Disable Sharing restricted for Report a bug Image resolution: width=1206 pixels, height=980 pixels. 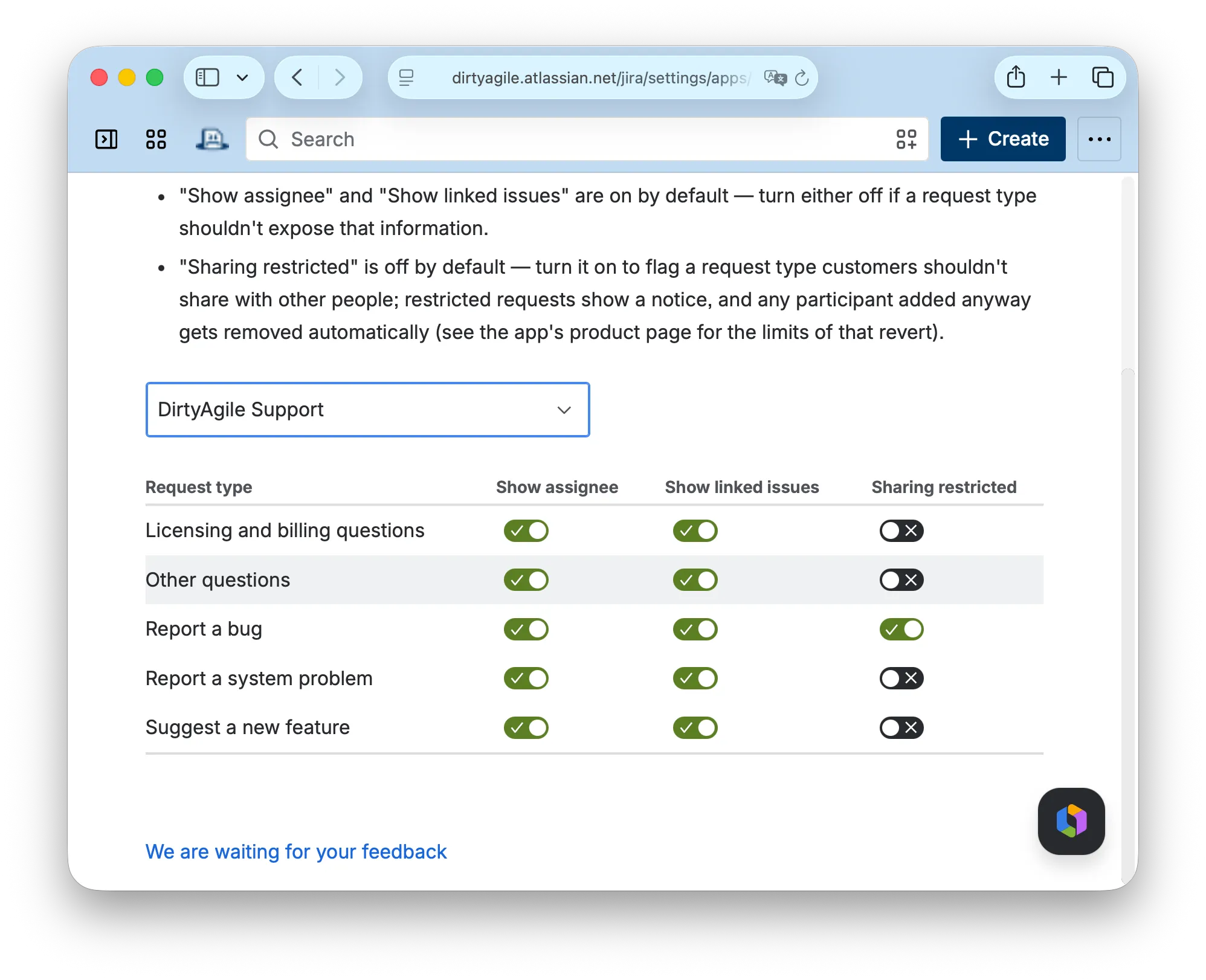tap(901, 629)
